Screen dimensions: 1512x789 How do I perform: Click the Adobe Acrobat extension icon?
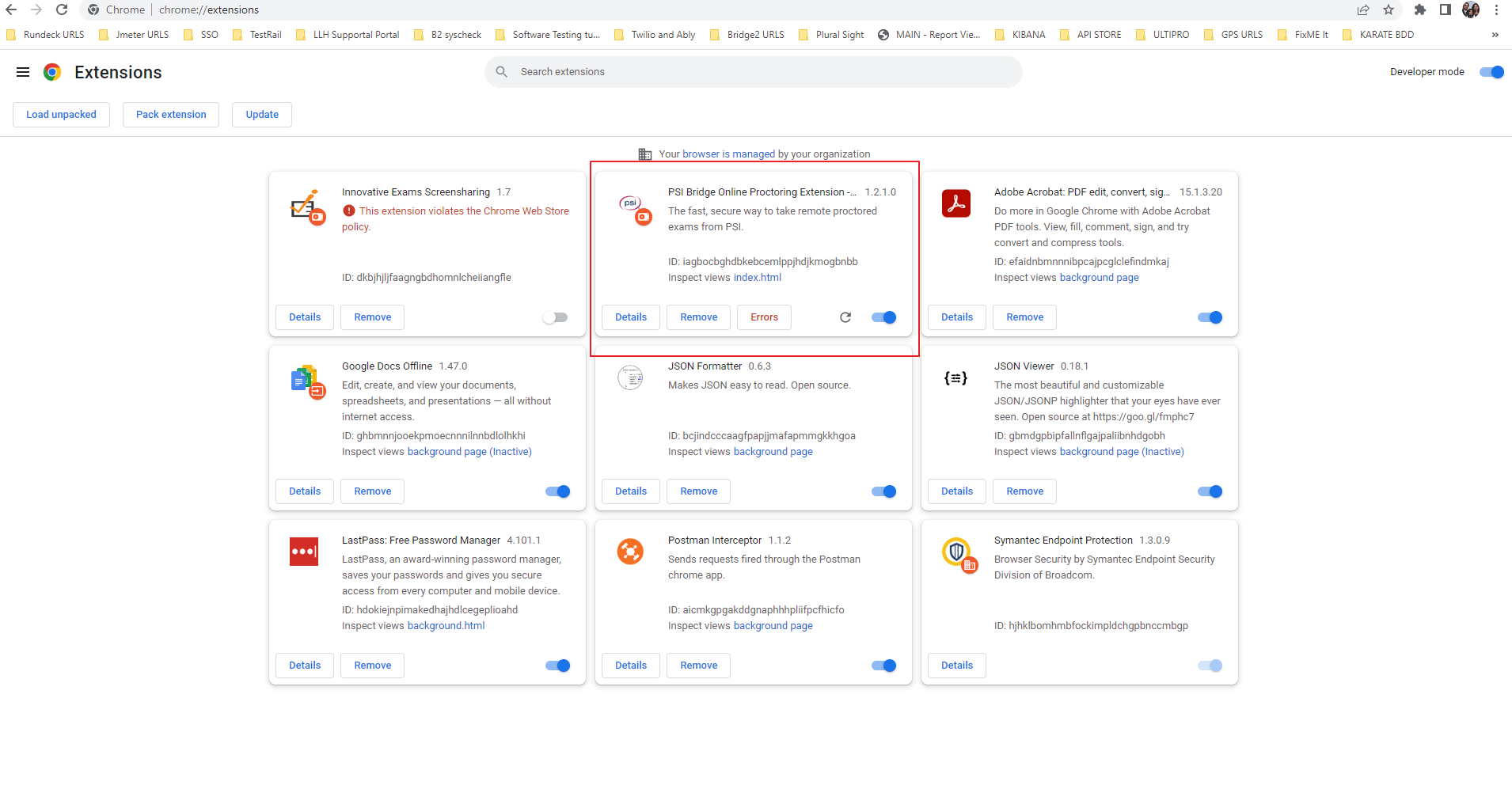pos(956,203)
